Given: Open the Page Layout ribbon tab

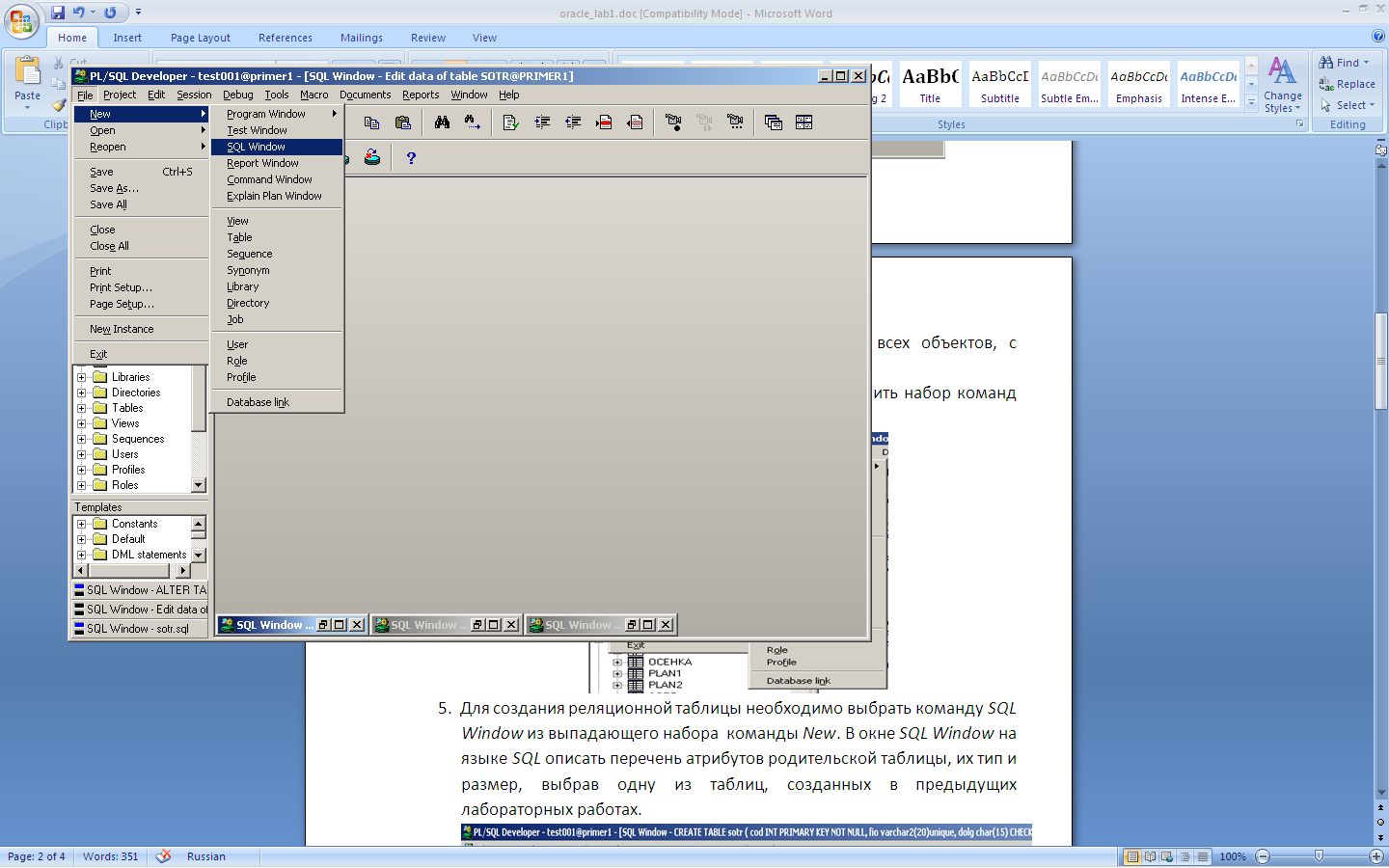Looking at the screenshot, I should (x=201, y=38).
